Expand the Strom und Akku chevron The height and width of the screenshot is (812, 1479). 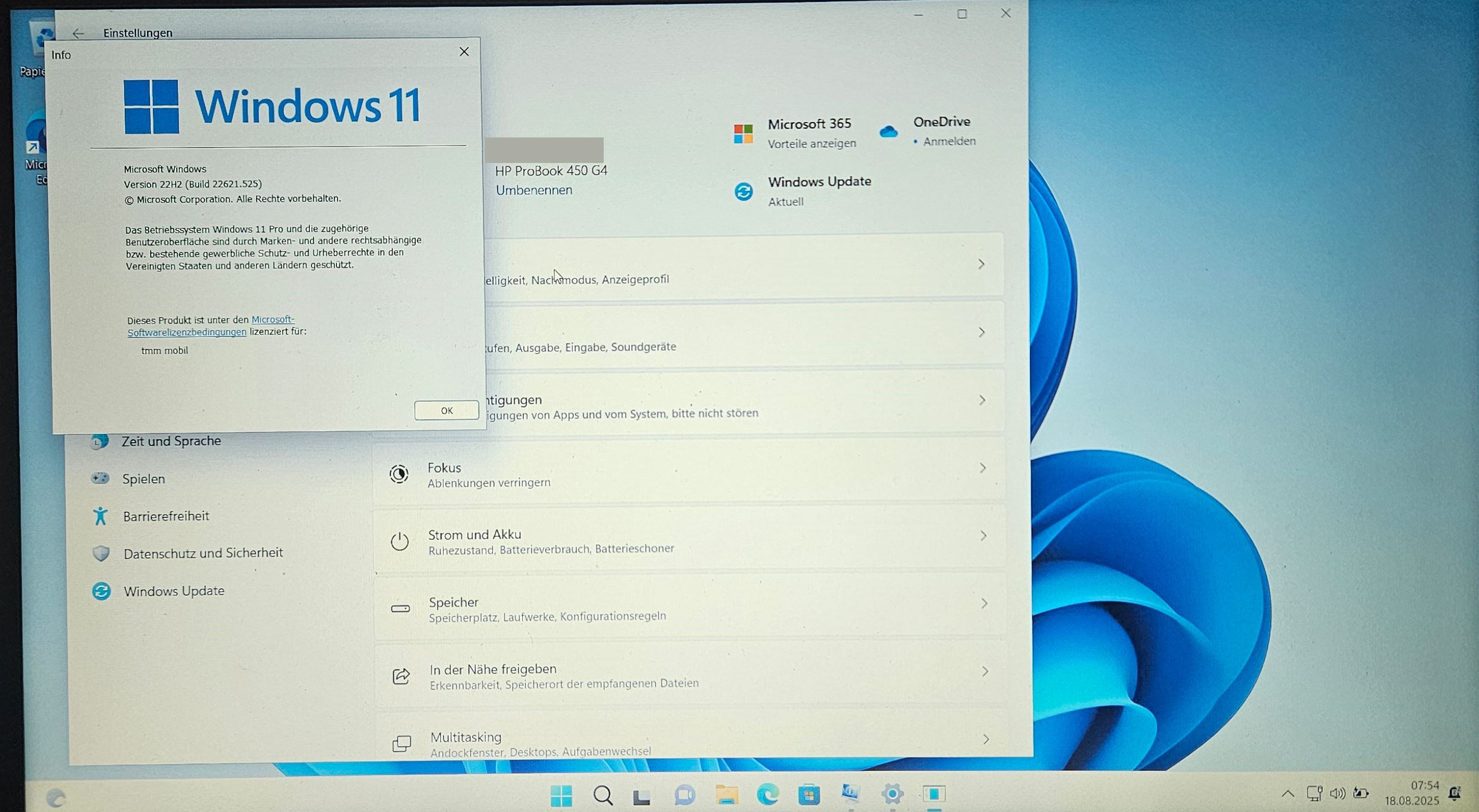click(983, 536)
